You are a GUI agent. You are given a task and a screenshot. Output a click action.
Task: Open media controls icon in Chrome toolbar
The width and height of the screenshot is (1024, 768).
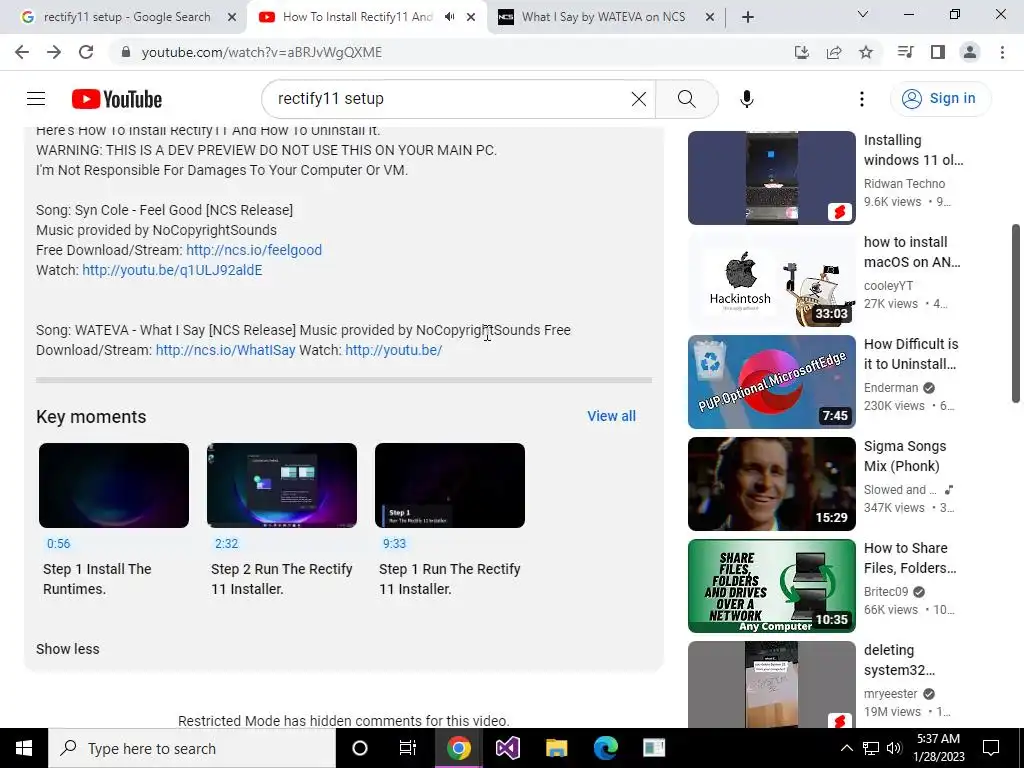[x=905, y=52]
